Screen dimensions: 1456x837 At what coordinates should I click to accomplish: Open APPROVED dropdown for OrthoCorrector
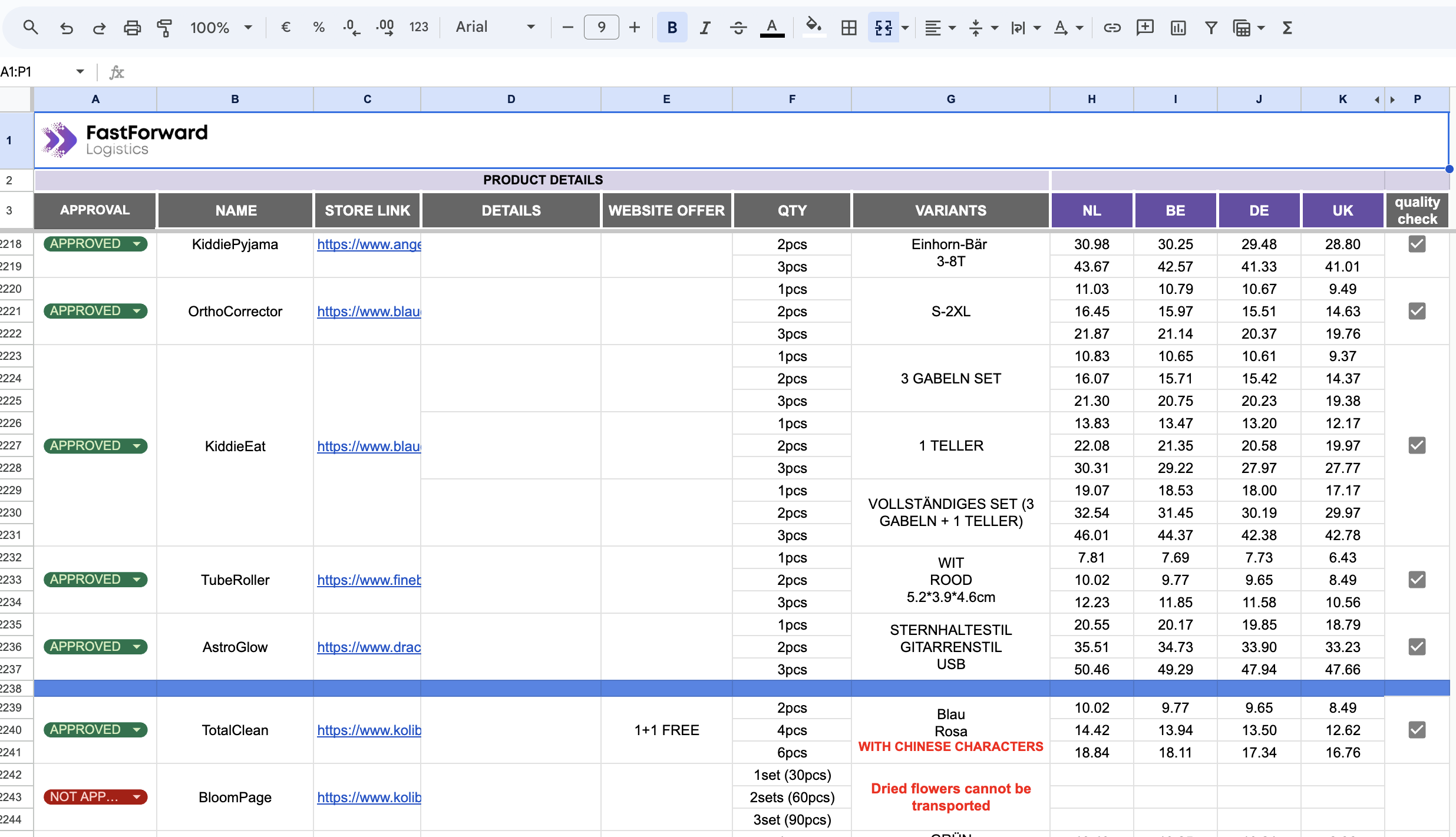[x=137, y=311]
